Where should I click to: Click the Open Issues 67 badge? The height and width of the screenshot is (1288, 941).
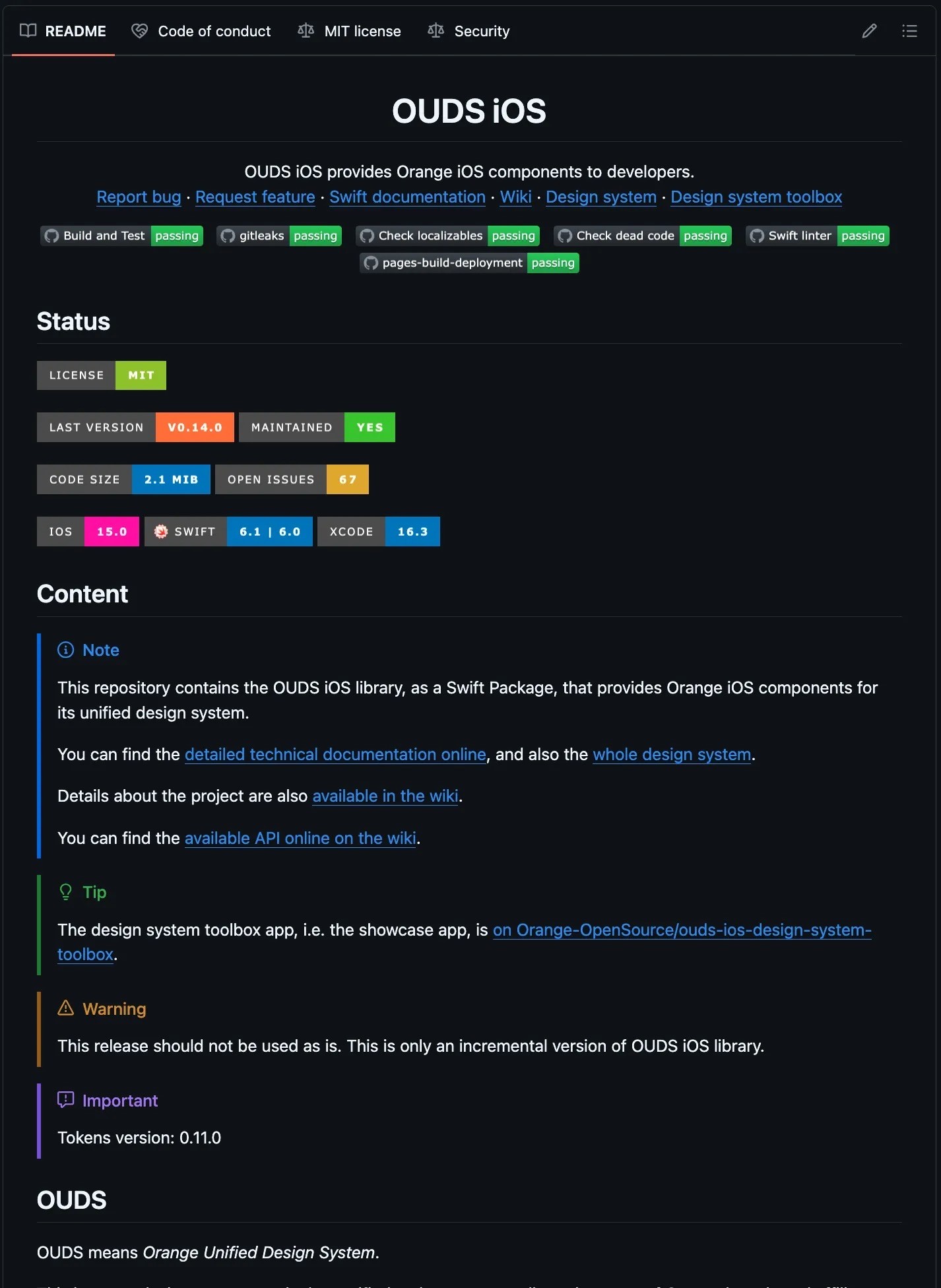292,479
